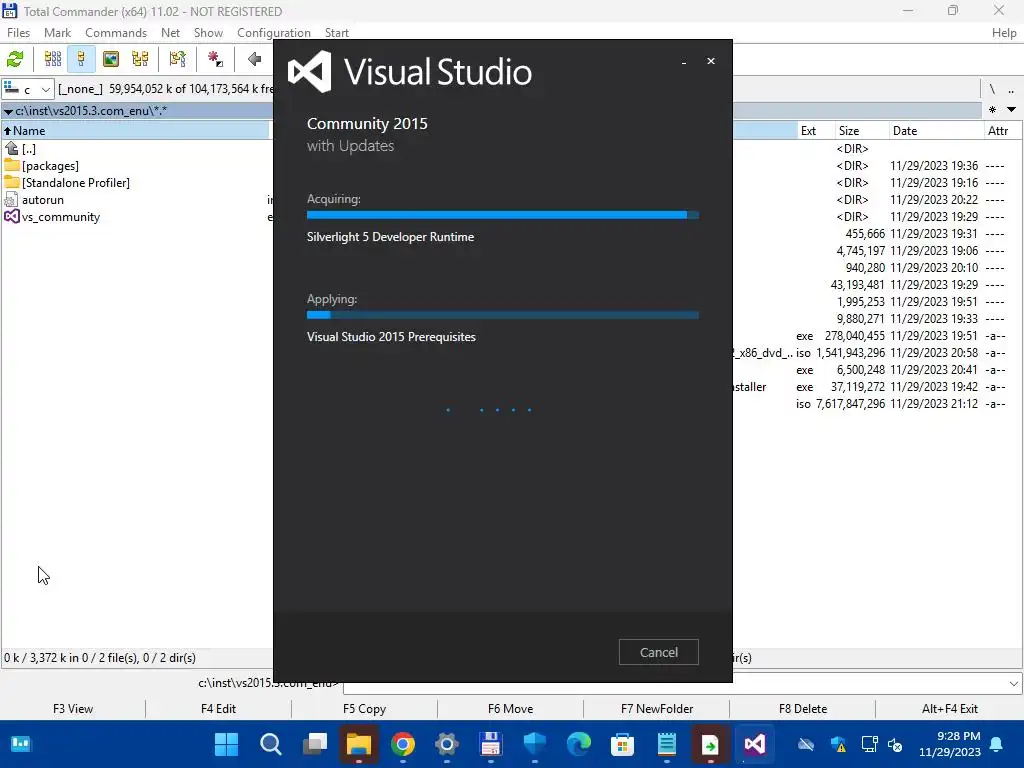The image size is (1024, 768).
Task: Open the Configuration menu
Action: coord(274,33)
